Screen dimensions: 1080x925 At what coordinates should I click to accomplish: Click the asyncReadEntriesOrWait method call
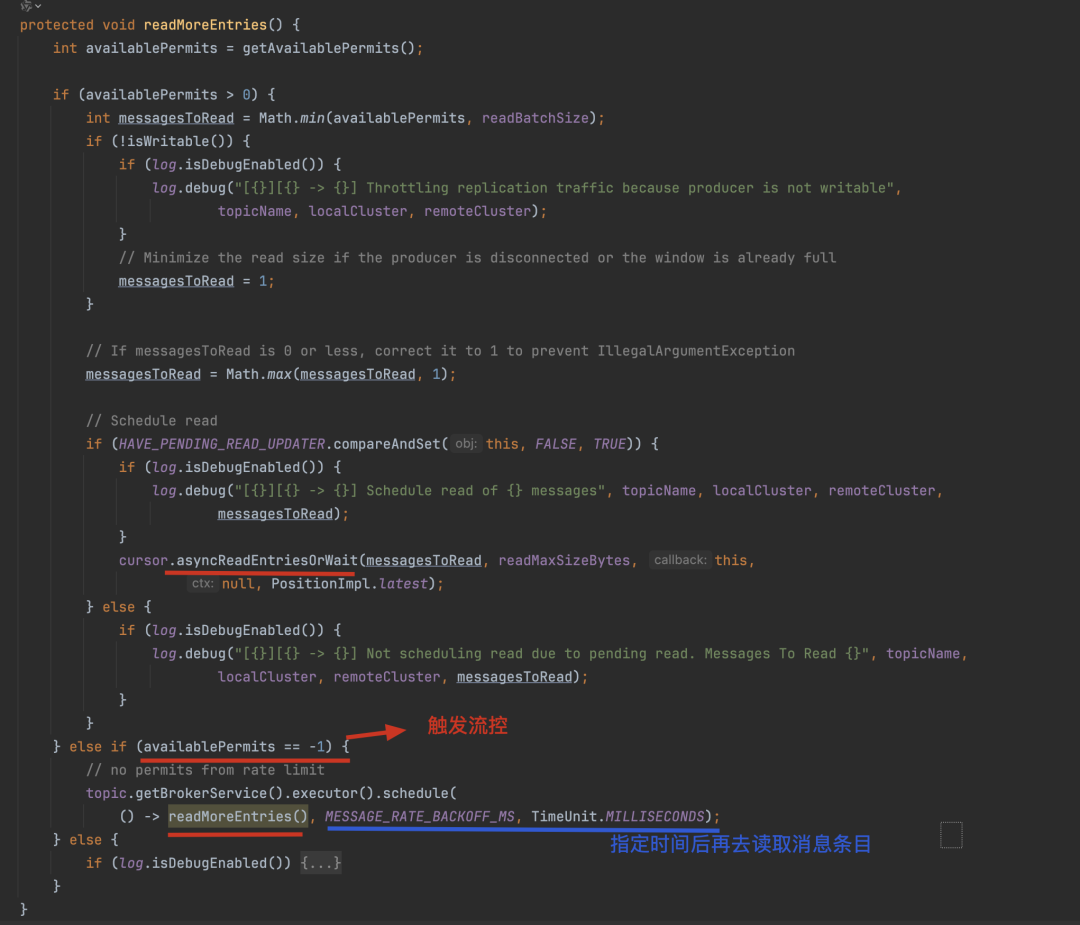[x=267, y=560]
